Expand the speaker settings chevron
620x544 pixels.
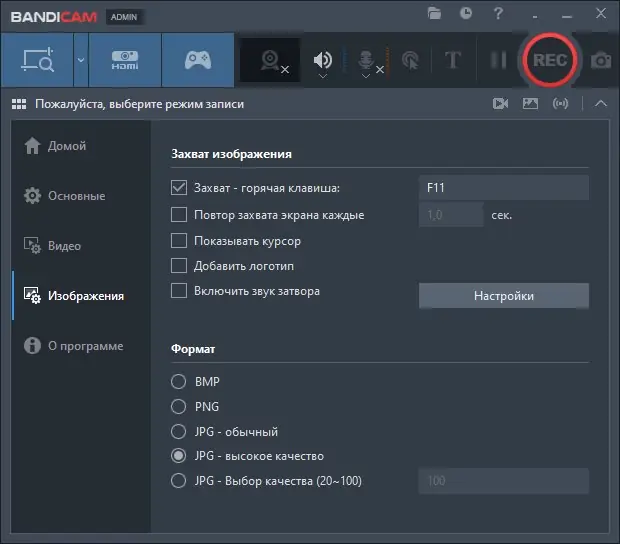tap(323, 76)
